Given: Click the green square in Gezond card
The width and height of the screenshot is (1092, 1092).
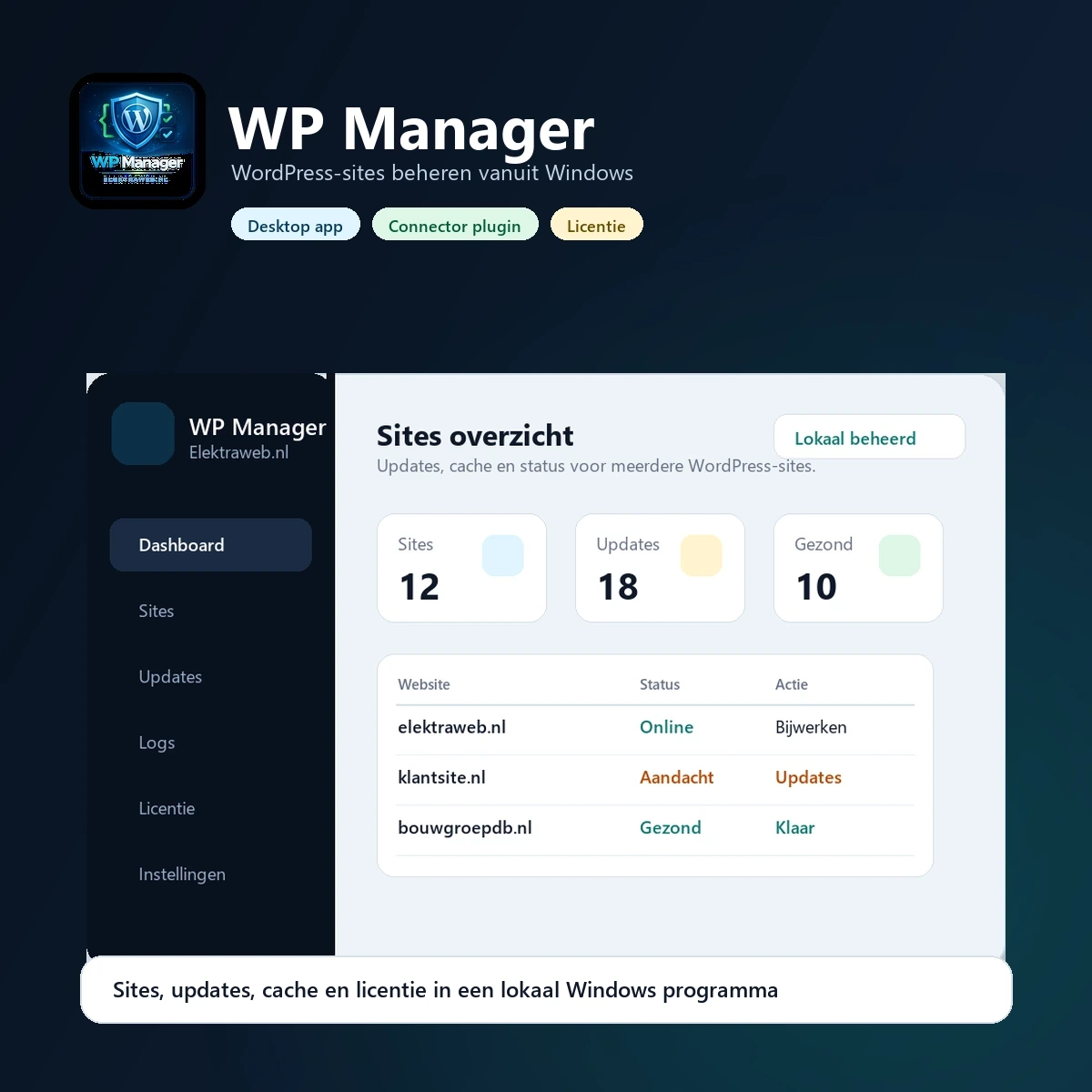Looking at the screenshot, I should click(899, 555).
